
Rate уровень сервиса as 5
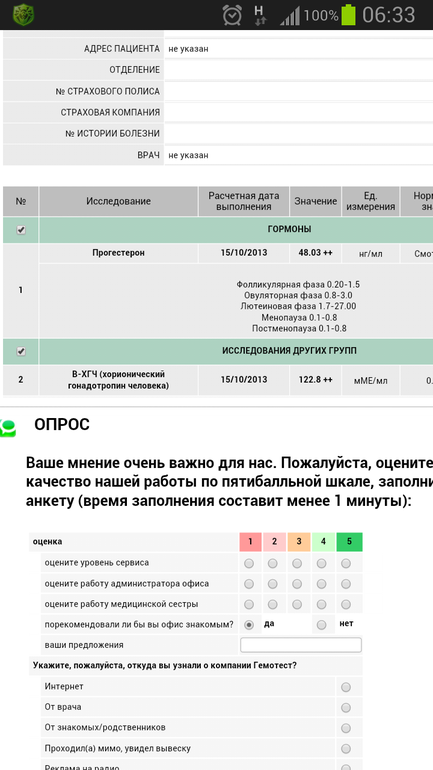[x=346, y=563]
